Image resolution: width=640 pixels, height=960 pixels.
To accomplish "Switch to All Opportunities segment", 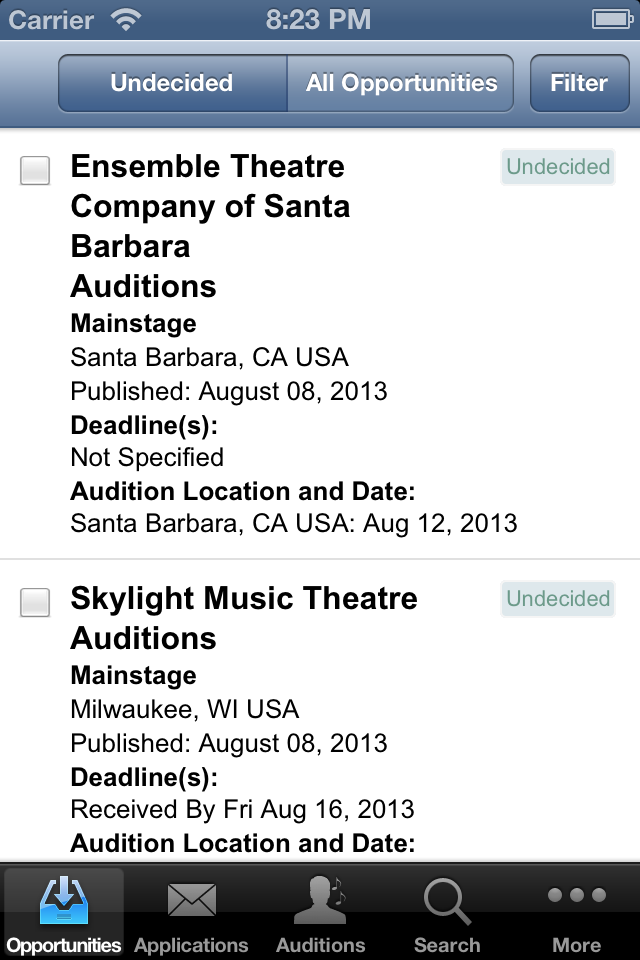I will [401, 83].
